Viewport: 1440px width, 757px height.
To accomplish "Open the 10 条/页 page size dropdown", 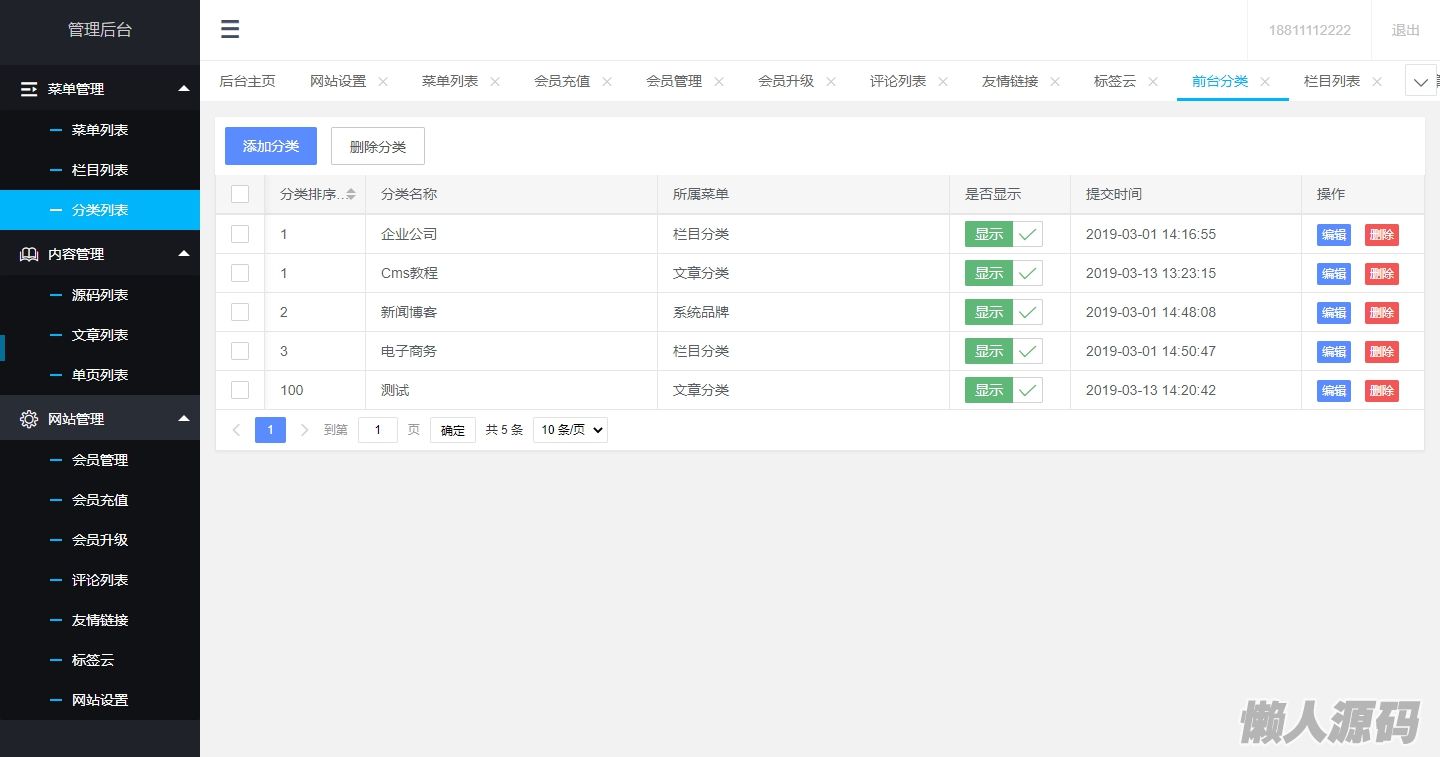I will [570, 430].
